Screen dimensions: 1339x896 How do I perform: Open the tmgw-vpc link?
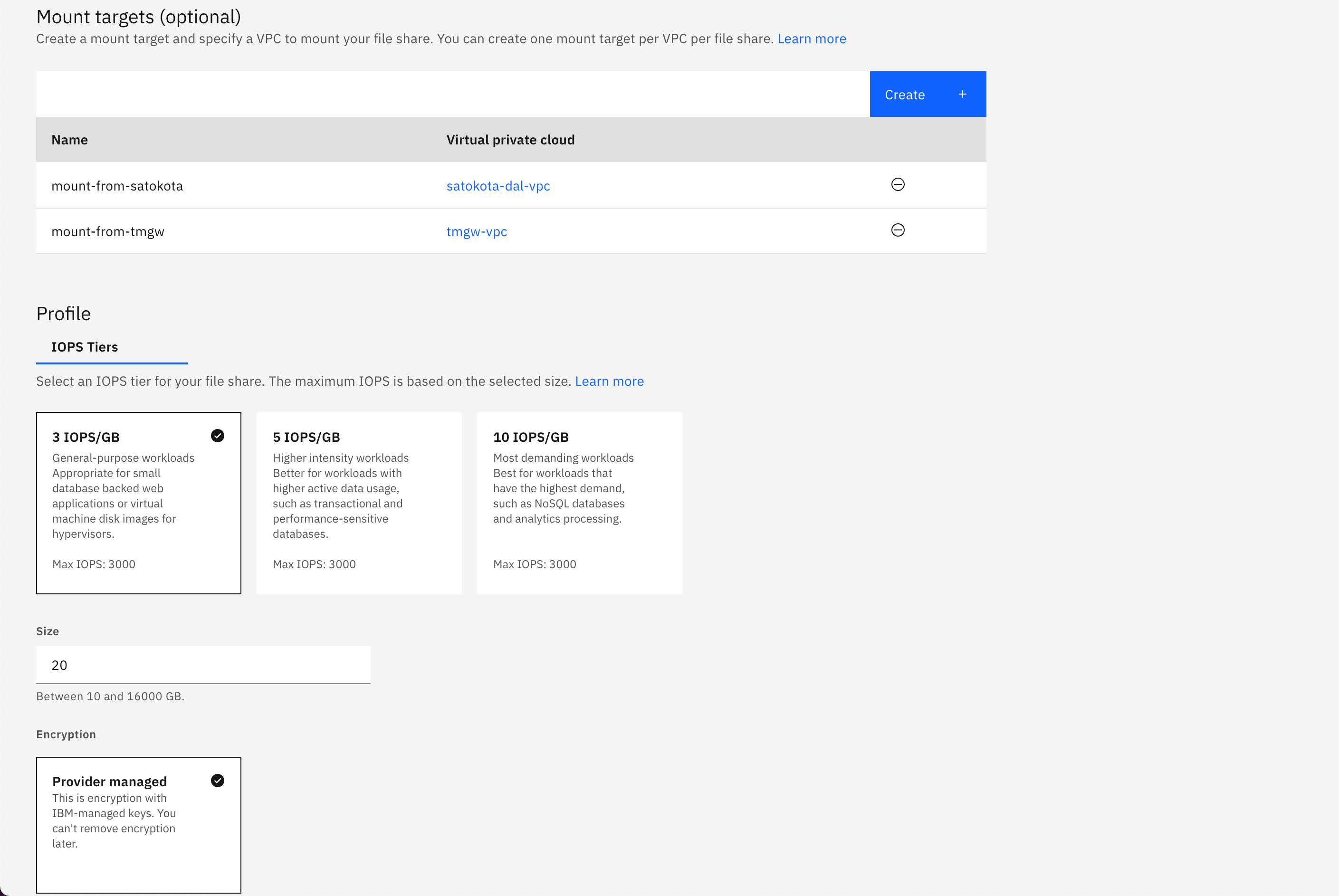point(476,231)
